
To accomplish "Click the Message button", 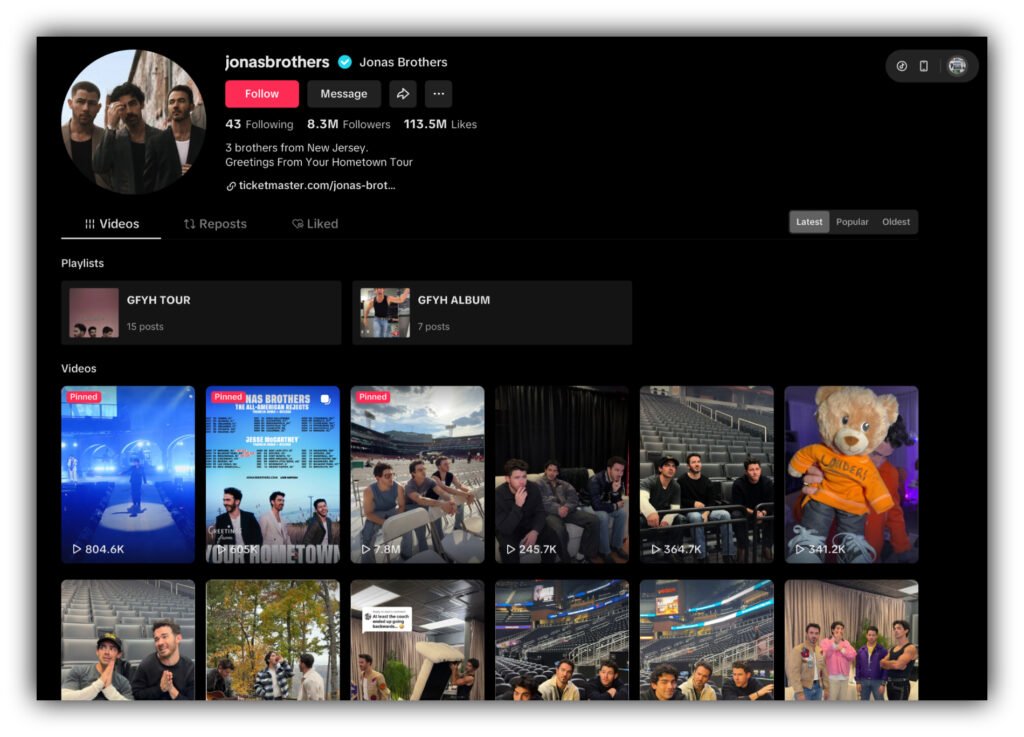I will [x=344, y=94].
